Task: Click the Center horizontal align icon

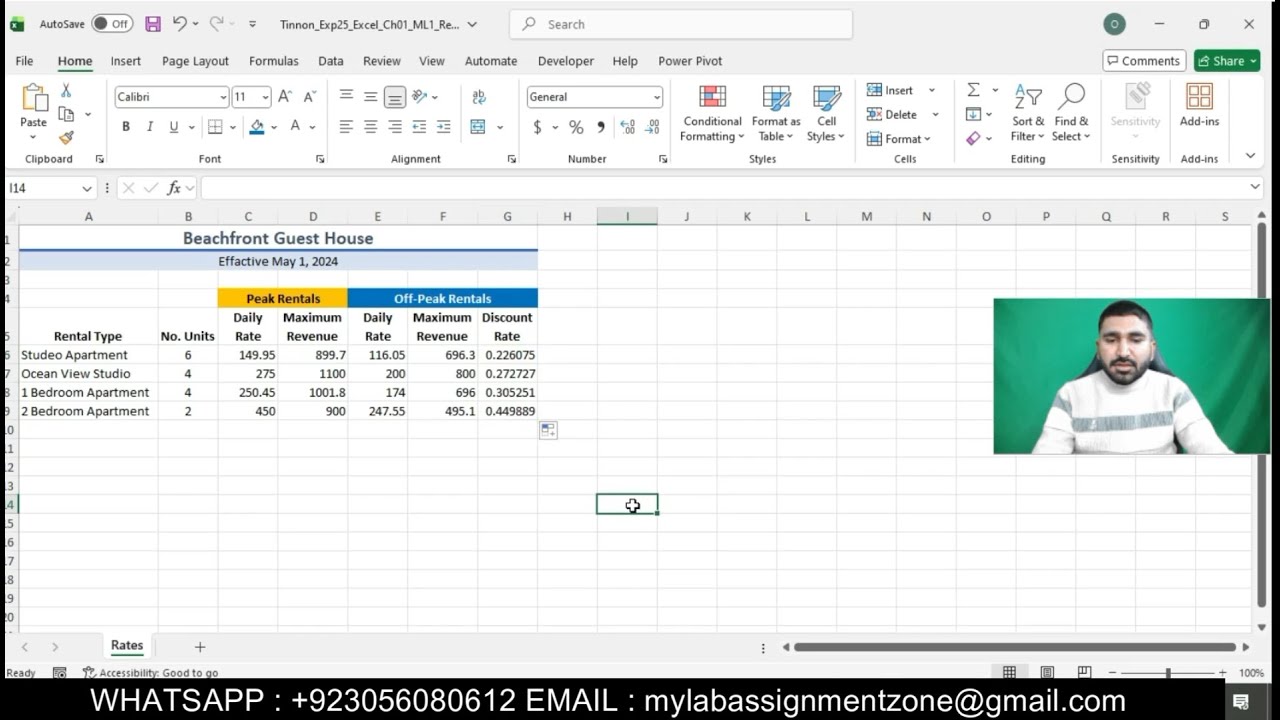Action: click(370, 127)
